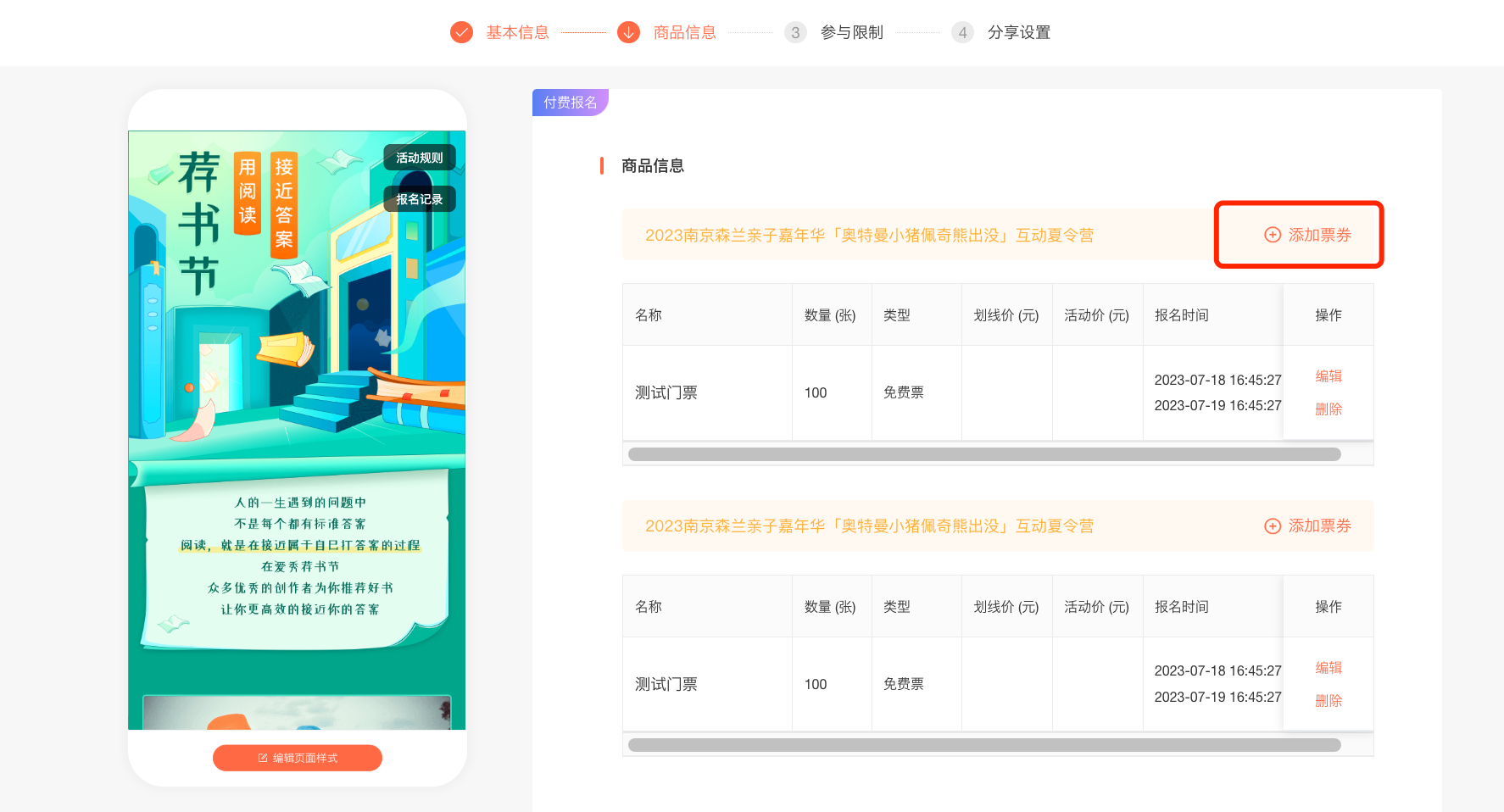1504x812 pixels.
Task: Edit the second 测试门票 ticket
Action: (1328, 668)
